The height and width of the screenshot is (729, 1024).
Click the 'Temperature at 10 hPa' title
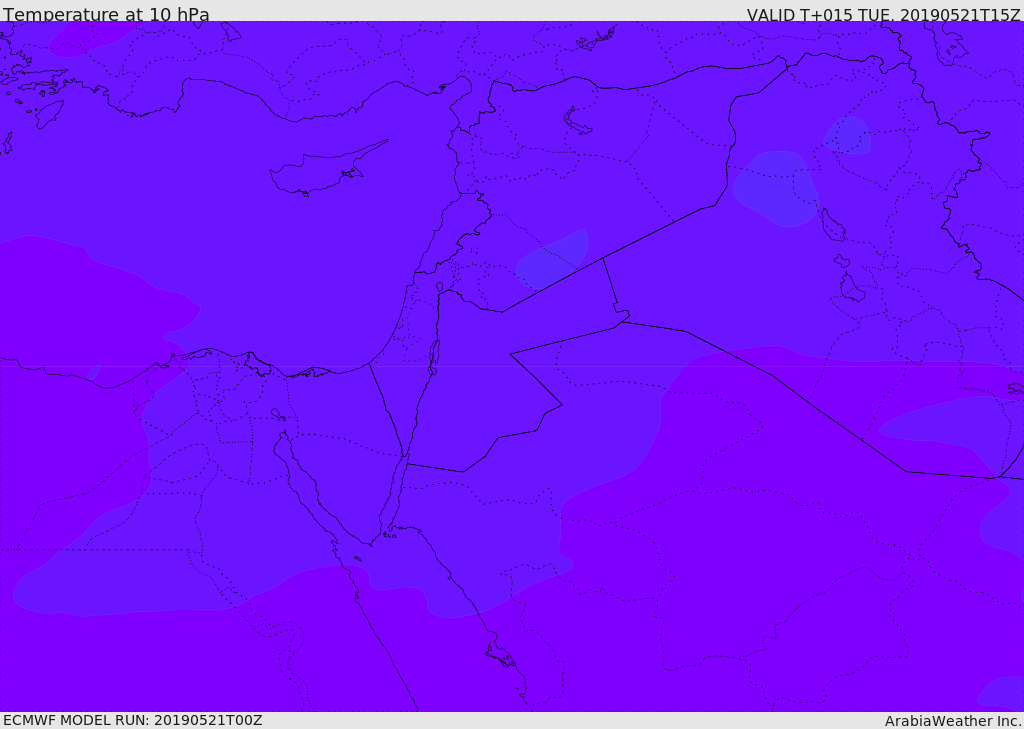pyautogui.click(x=106, y=14)
